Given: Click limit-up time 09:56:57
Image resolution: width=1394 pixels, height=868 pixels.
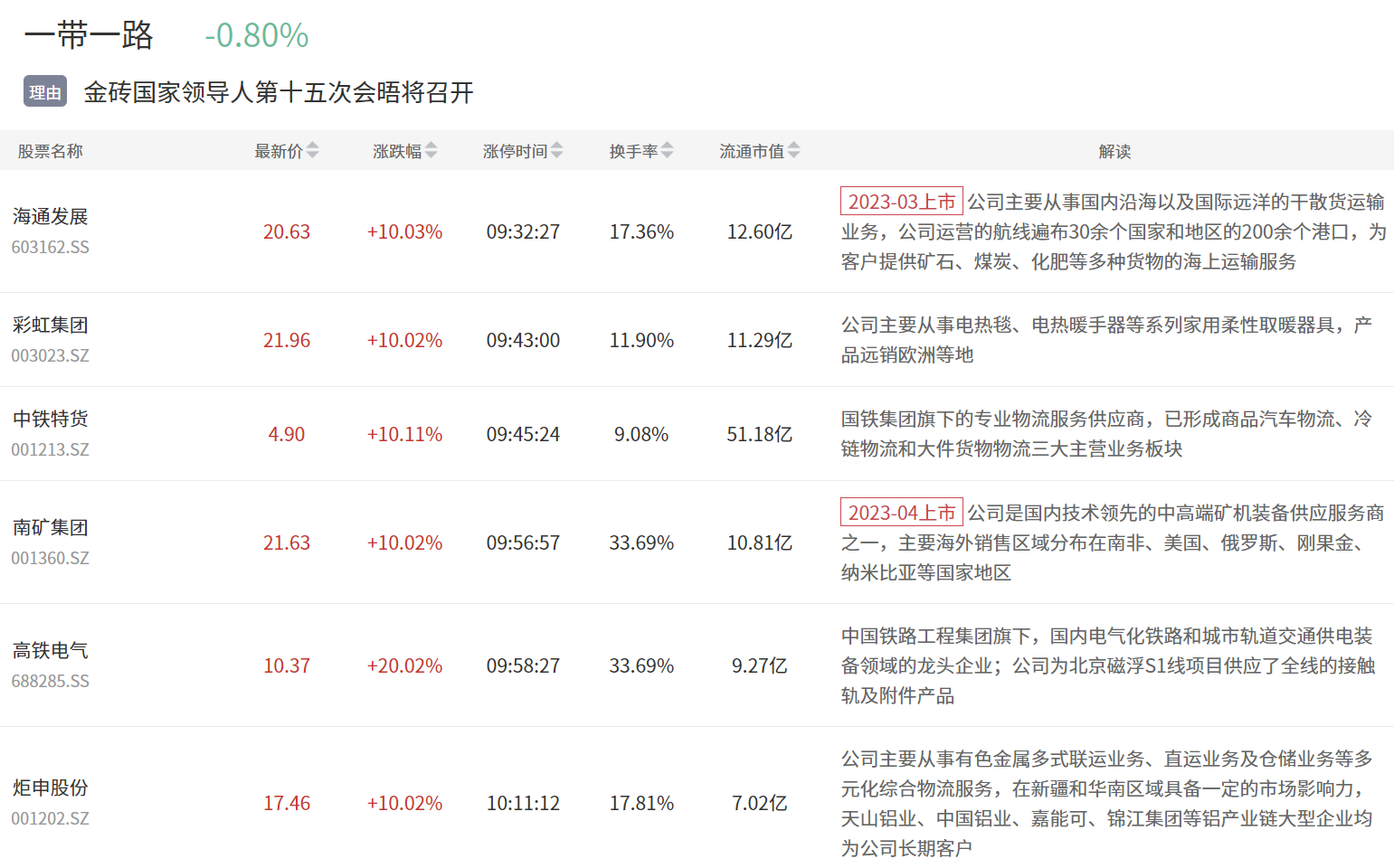Looking at the screenshot, I should click(x=523, y=542).
